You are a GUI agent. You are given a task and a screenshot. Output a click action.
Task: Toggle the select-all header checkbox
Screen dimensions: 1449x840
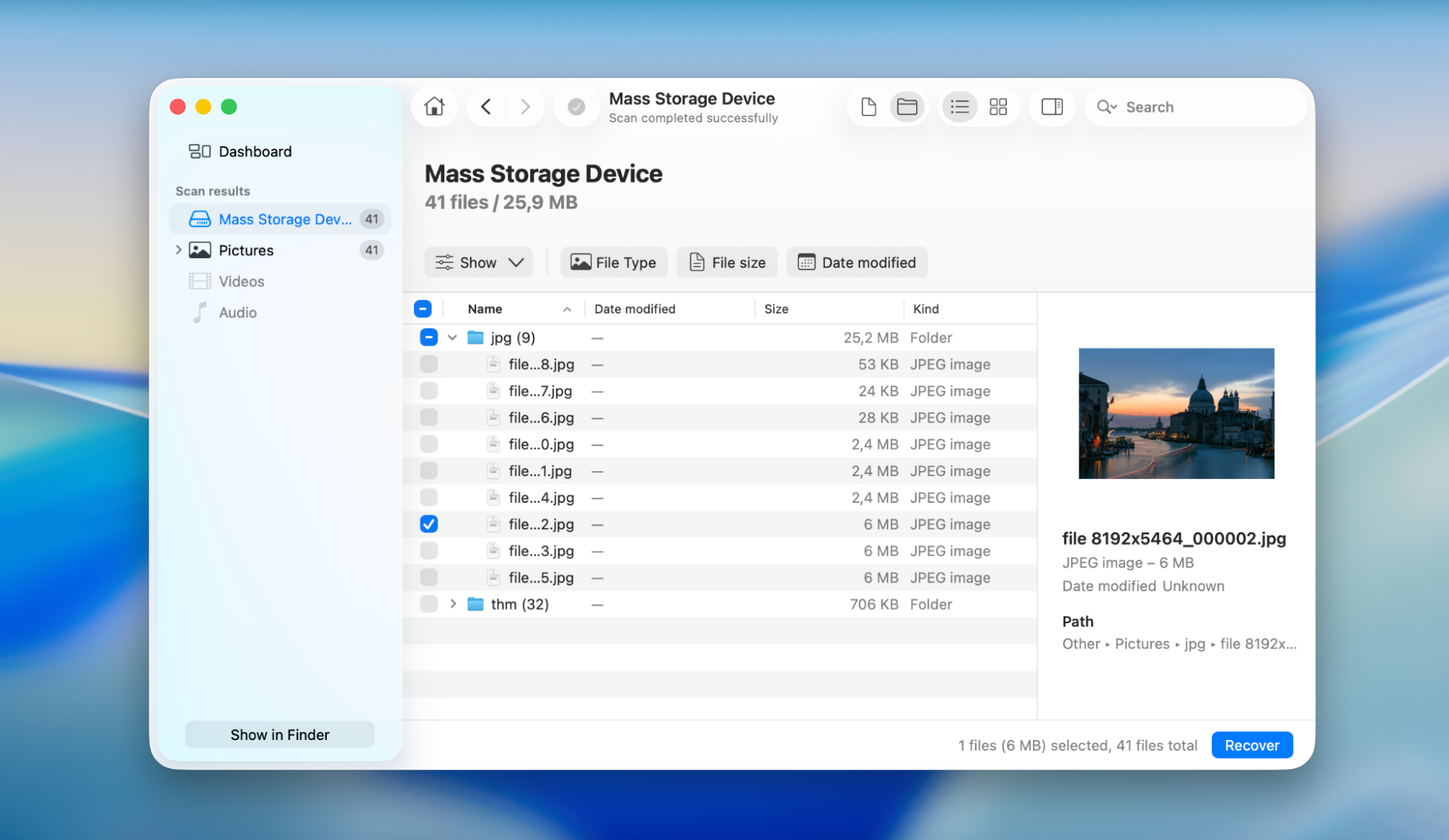[x=423, y=309]
